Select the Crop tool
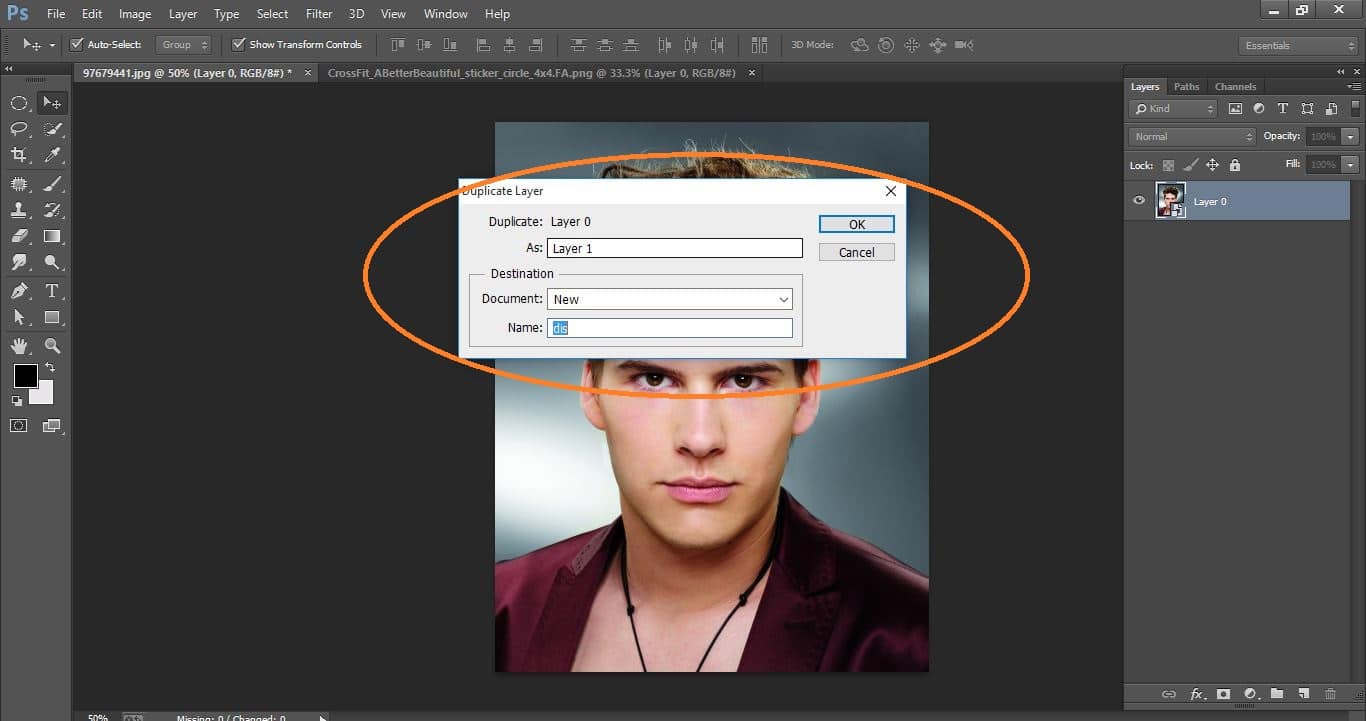 click(20, 155)
